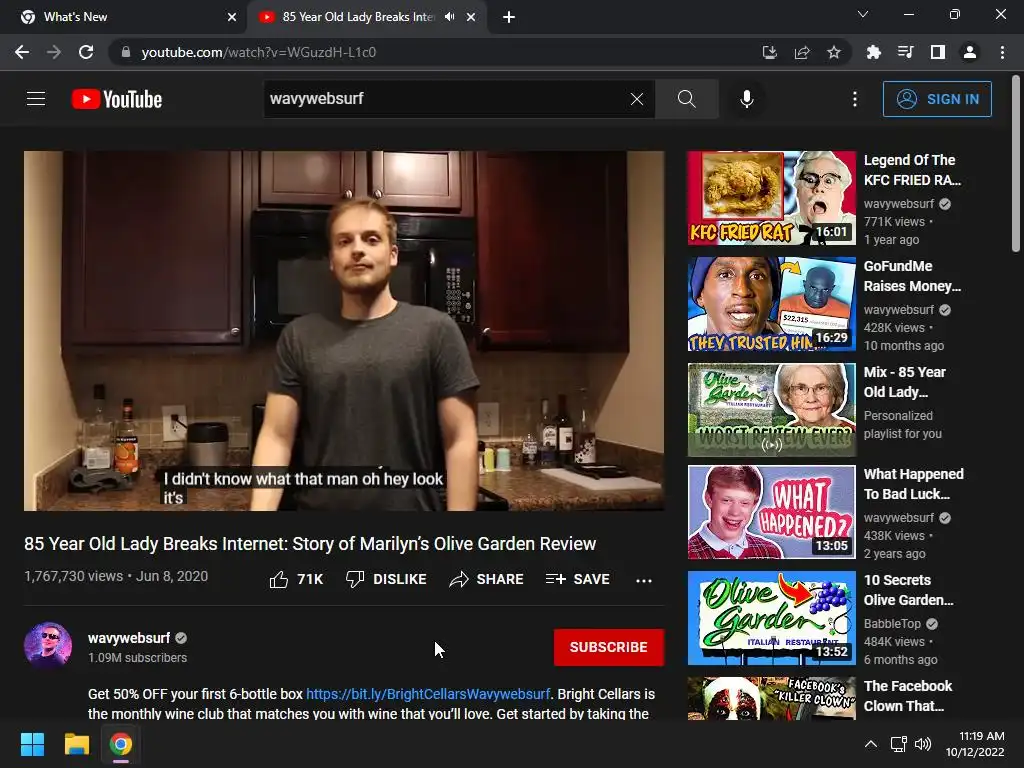
Task: Open Facebook's Killer Clown thumbnail
Action: click(x=771, y=698)
